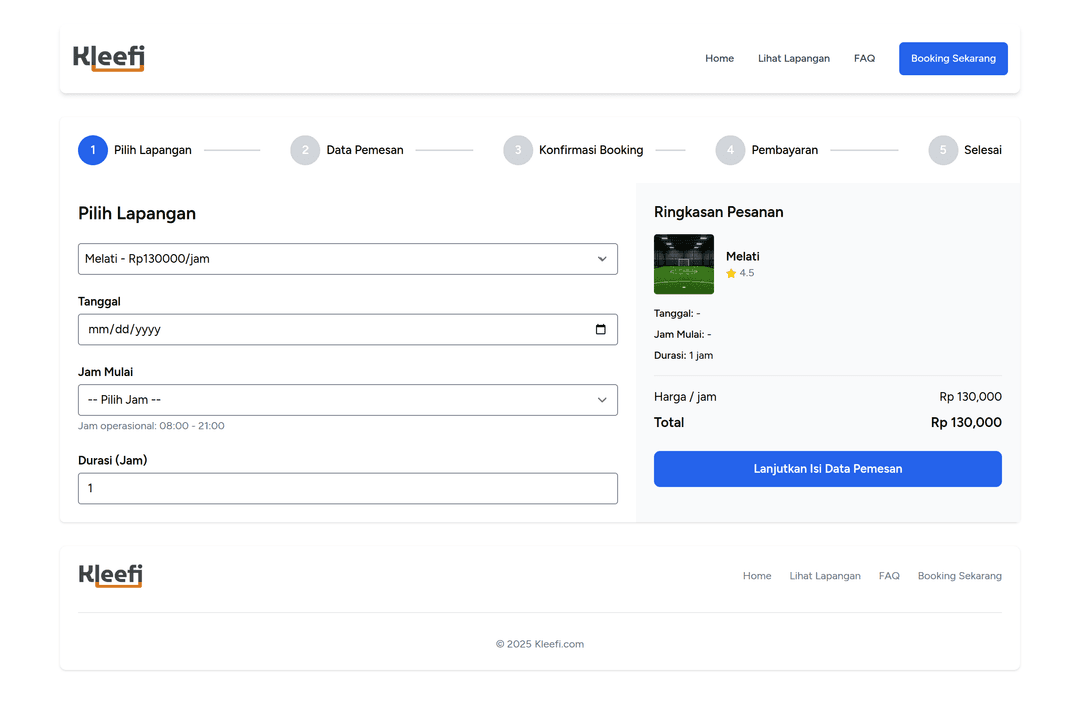Screen dimensions: 1080x713
Task: Click the Jam operasional: 08:00 - 21:00 hint
Action: tap(151, 426)
